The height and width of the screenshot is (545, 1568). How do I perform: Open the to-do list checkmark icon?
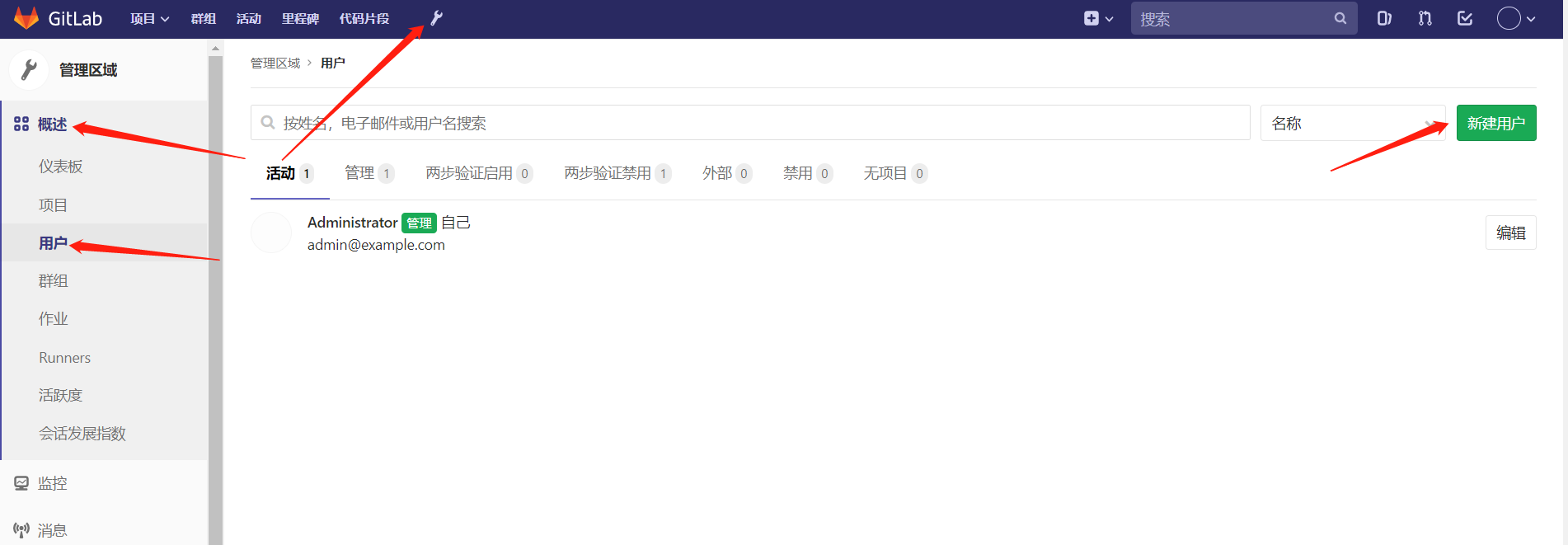(x=1465, y=18)
